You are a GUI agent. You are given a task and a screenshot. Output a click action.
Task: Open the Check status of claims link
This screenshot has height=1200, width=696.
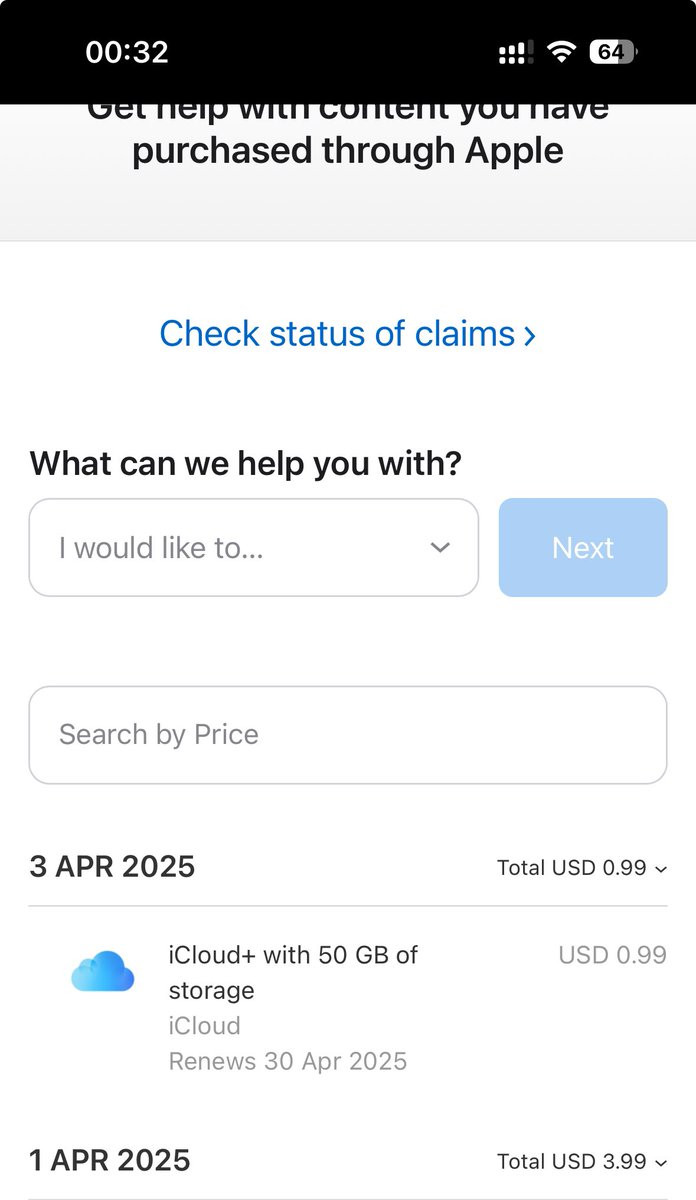click(347, 333)
